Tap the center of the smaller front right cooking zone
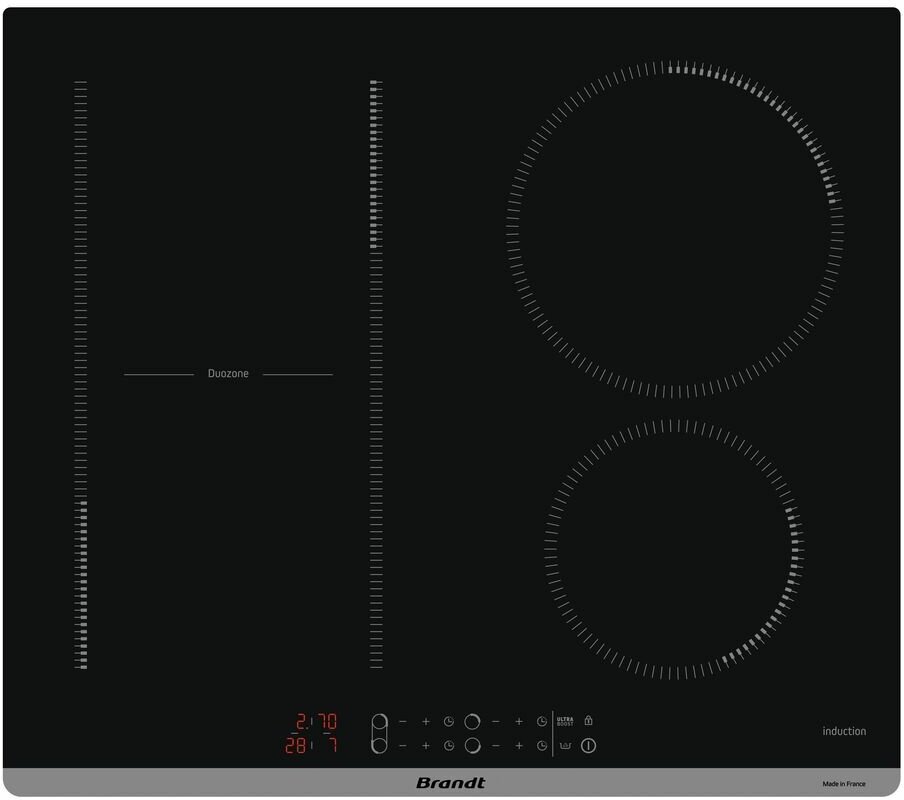 (x=675, y=549)
